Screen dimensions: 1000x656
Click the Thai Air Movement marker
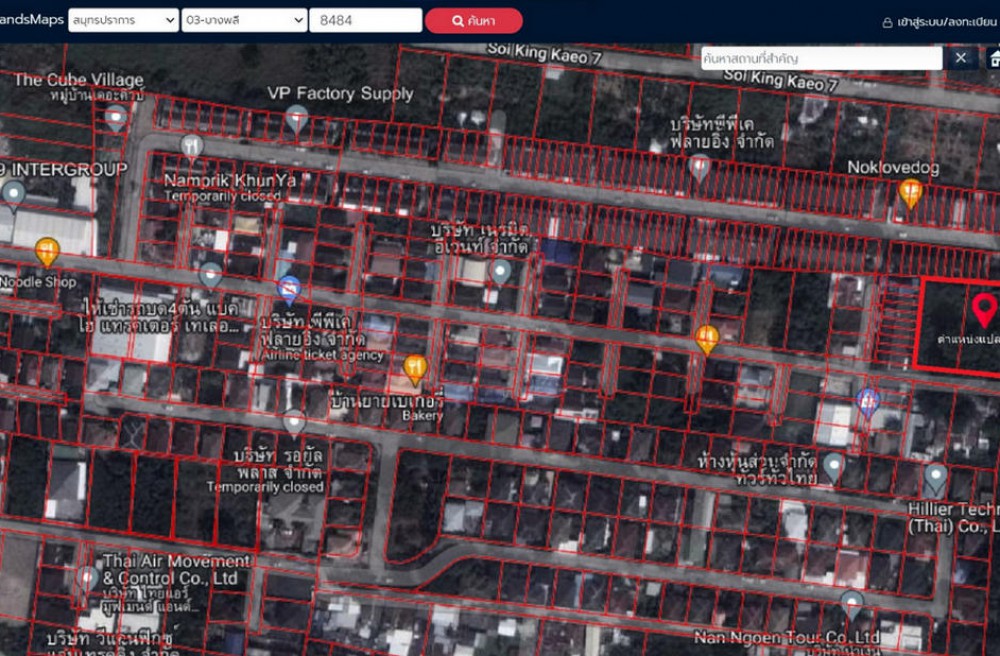[x=88, y=579]
